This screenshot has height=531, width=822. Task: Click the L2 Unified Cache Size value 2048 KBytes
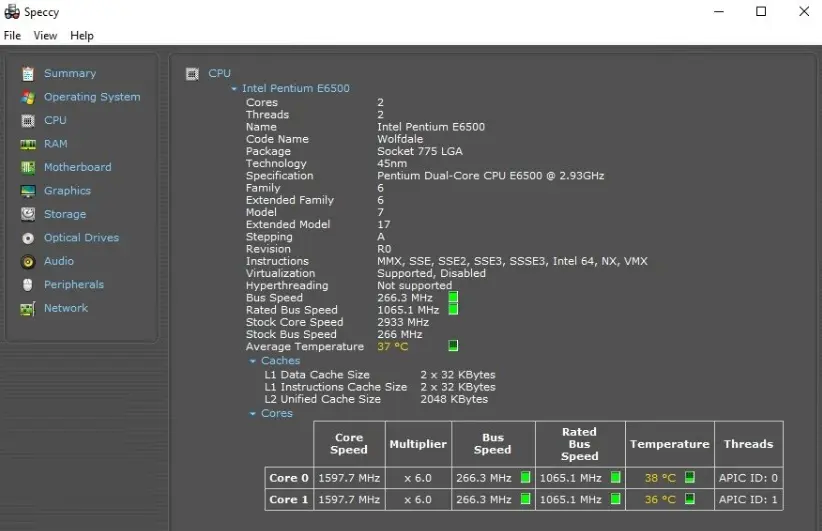(454, 399)
